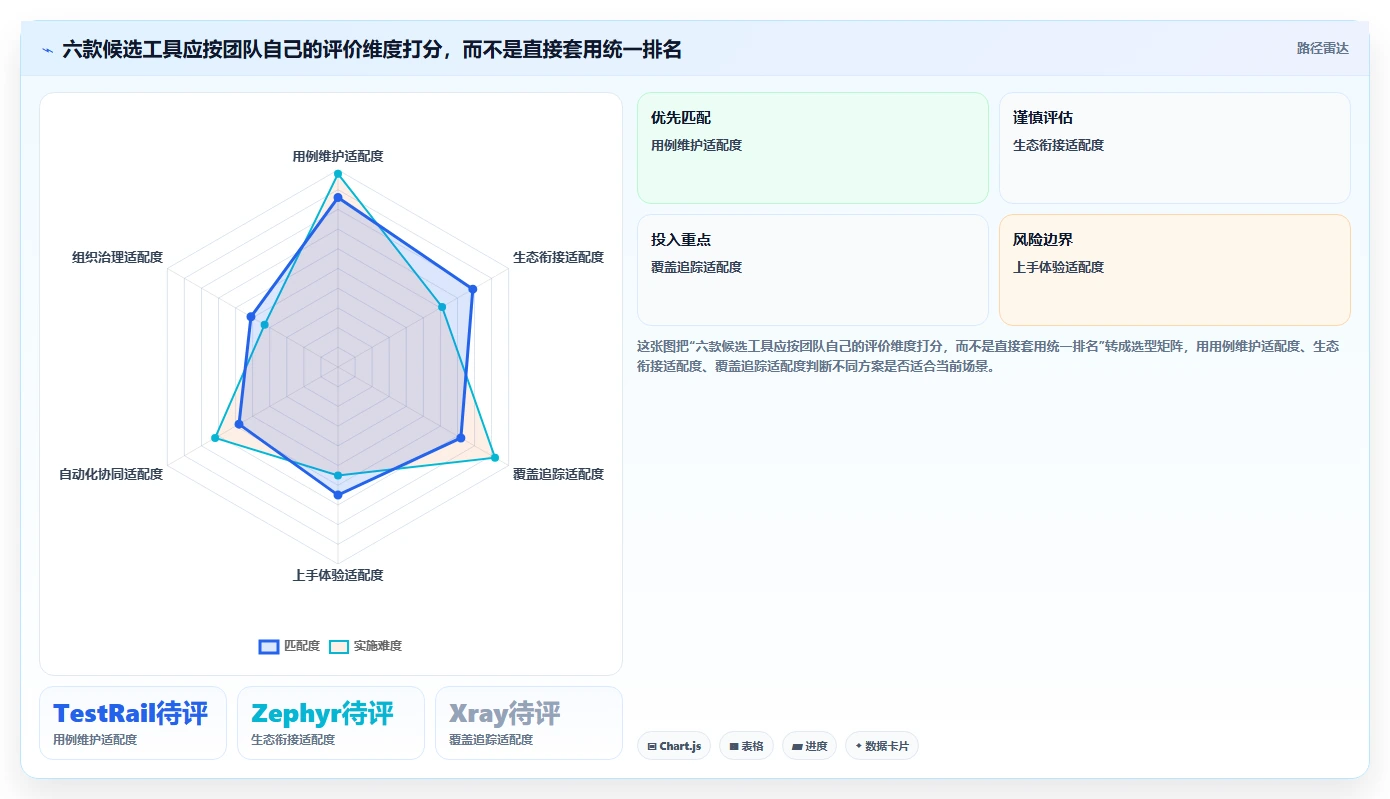This screenshot has height=799, width=1390.
Task: Click the cyan 实施难度 point on the 自动化协同适配度 axis
Action: tap(215, 438)
